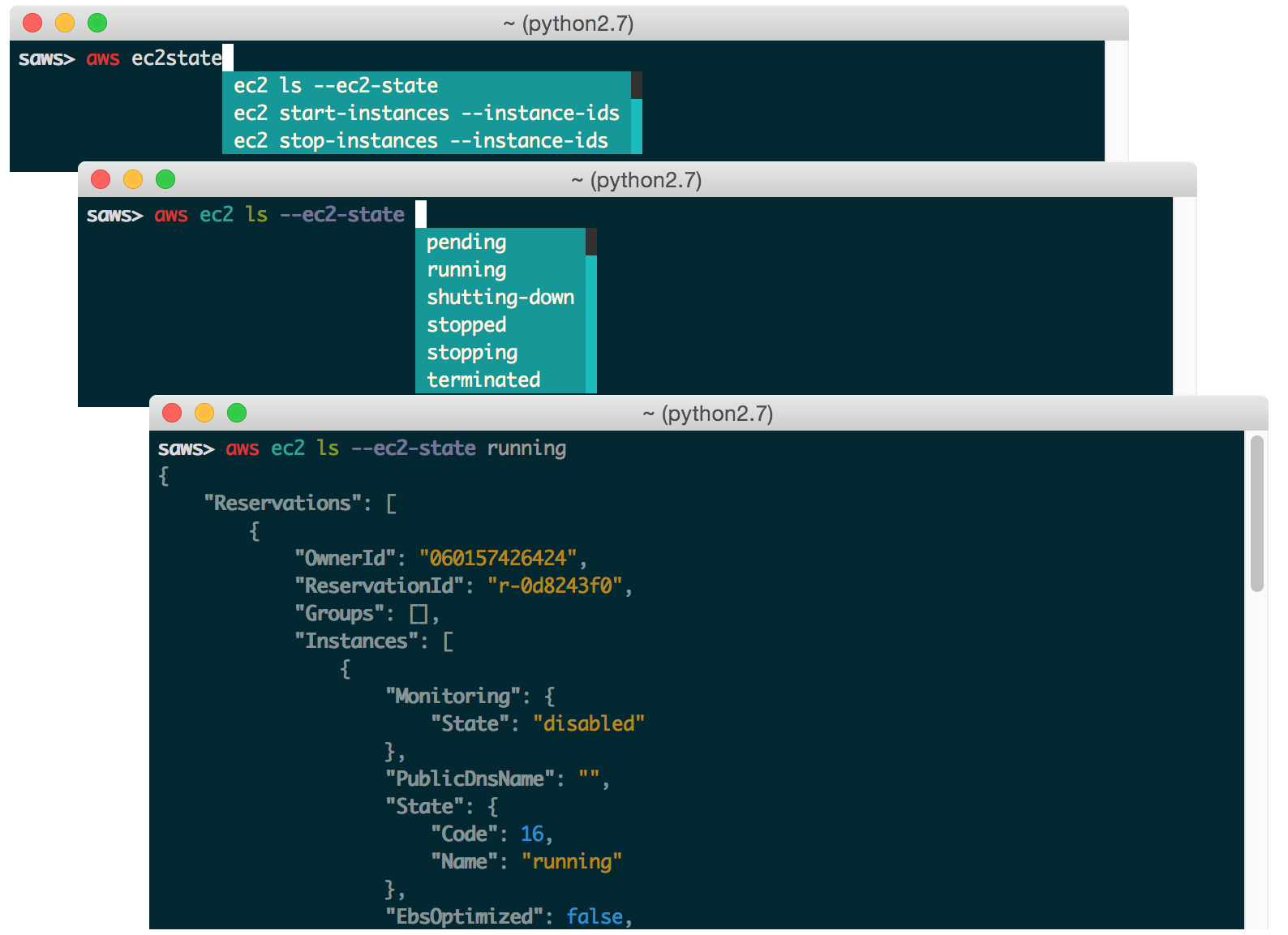This screenshot has height=935, width=1288.
Task: Click the title of the top terminal window
Action: pyautogui.click(x=569, y=24)
